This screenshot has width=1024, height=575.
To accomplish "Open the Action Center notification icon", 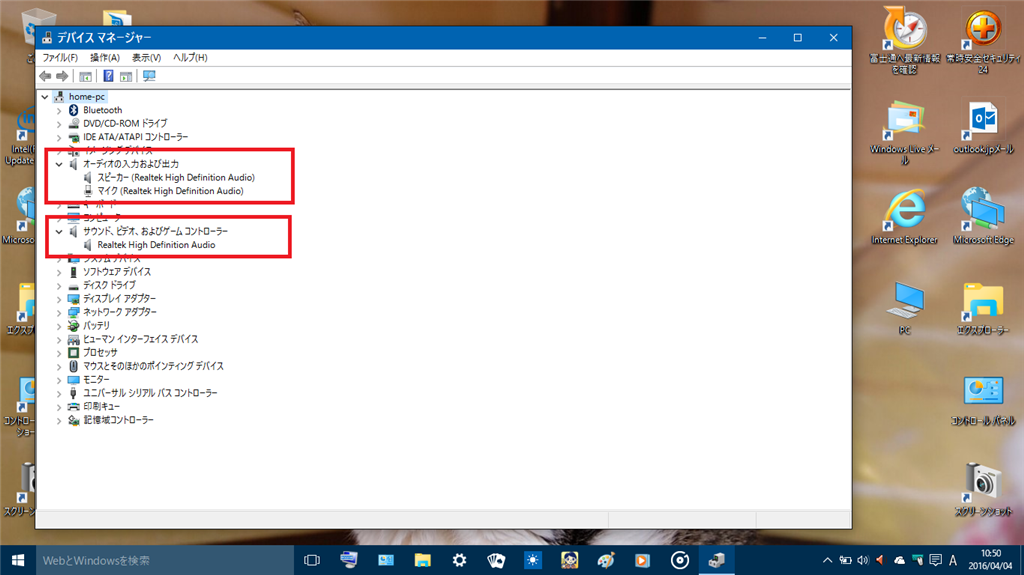I will tap(935, 560).
